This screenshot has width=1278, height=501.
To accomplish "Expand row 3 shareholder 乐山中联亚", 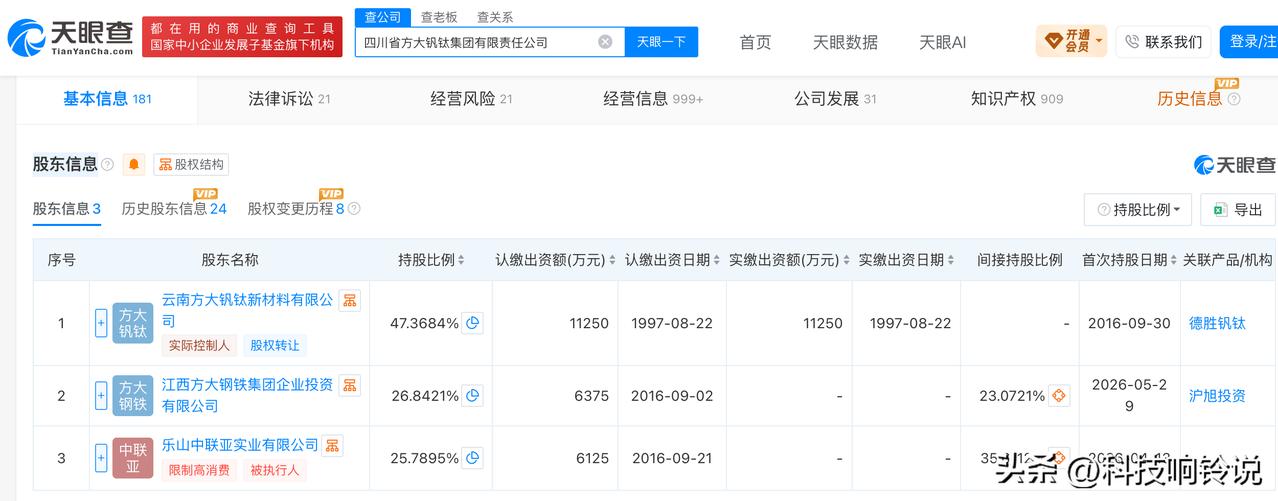I will (101, 458).
